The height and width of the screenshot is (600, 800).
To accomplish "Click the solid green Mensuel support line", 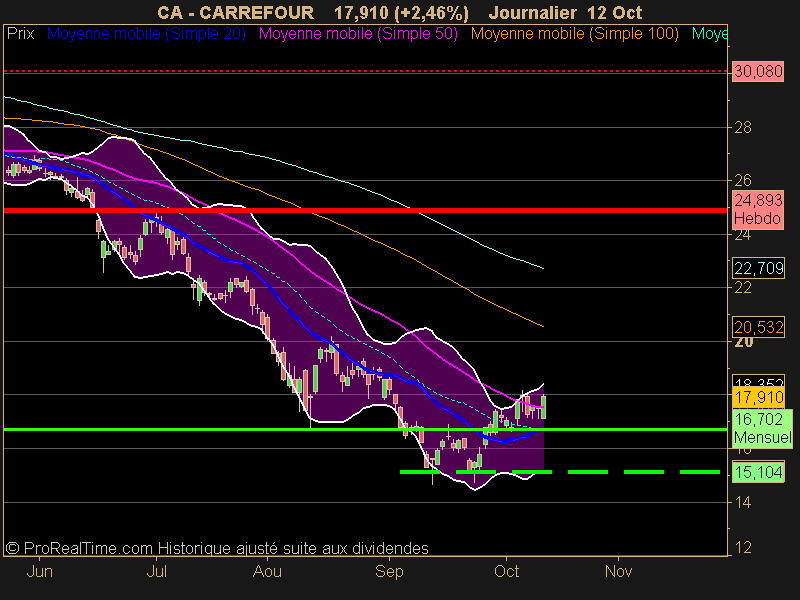I will (365, 430).
